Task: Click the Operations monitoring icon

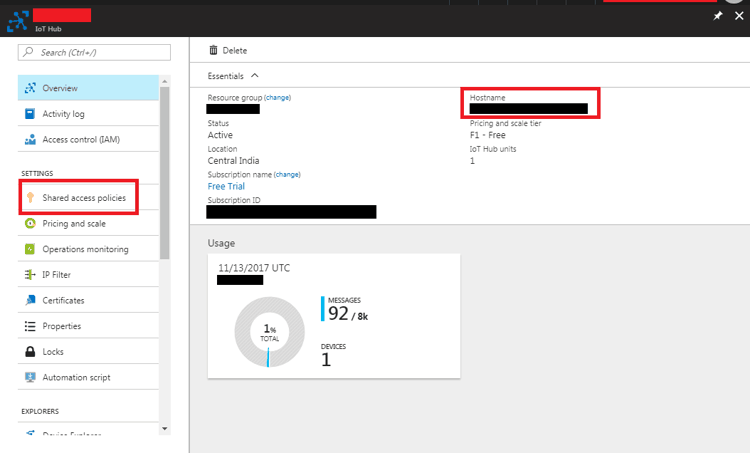Action: tap(30, 249)
